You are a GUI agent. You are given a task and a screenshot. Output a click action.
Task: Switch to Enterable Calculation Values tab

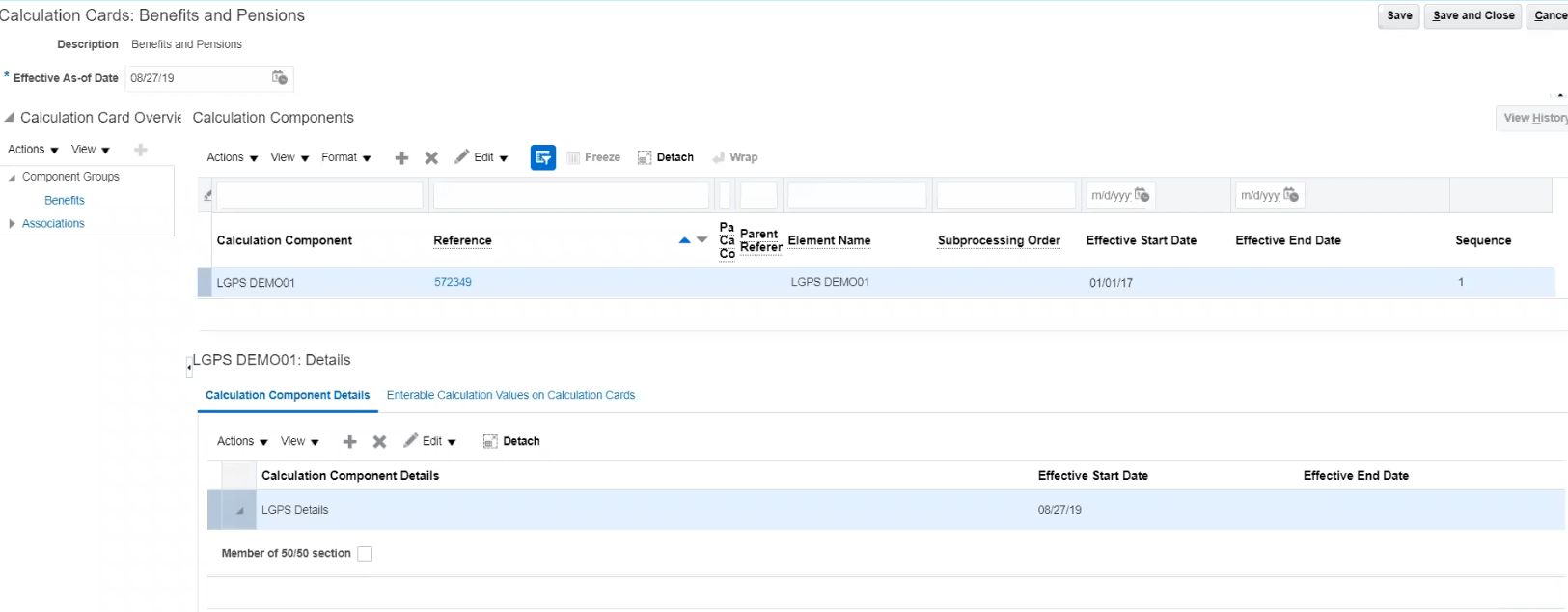[510, 395]
